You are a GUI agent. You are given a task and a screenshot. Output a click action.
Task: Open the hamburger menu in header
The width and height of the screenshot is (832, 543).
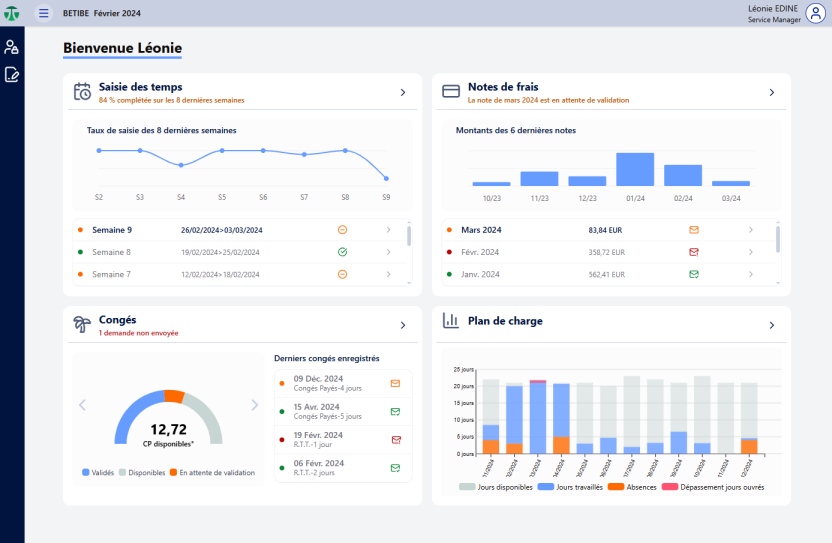(x=43, y=13)
